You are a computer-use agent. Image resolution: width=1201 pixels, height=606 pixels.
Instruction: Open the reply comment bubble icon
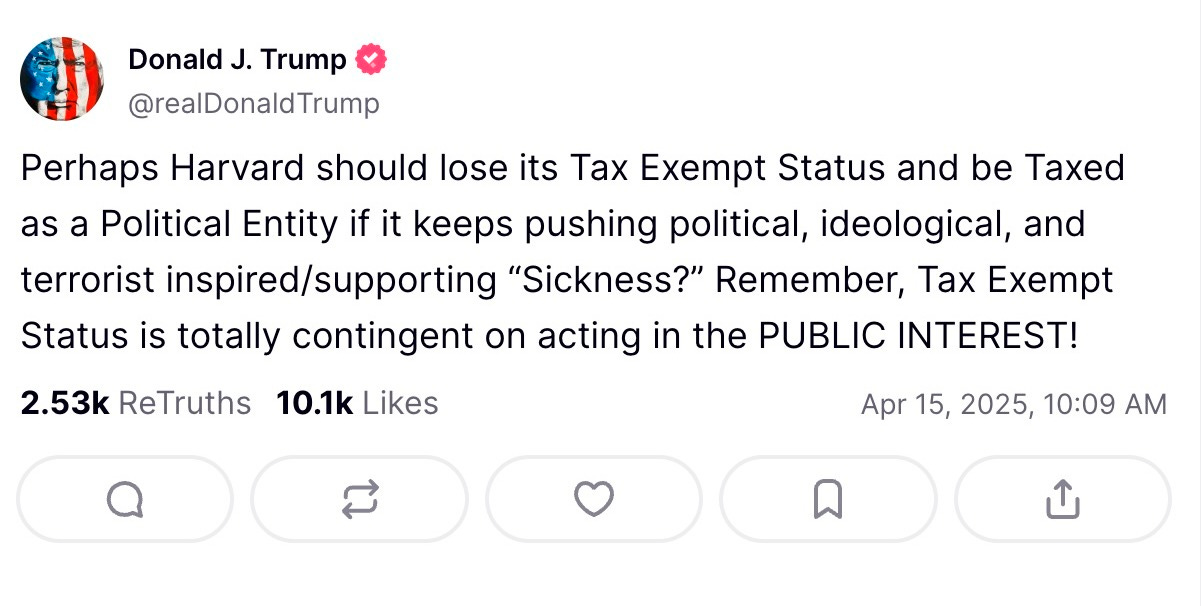[x=123, y=499]
